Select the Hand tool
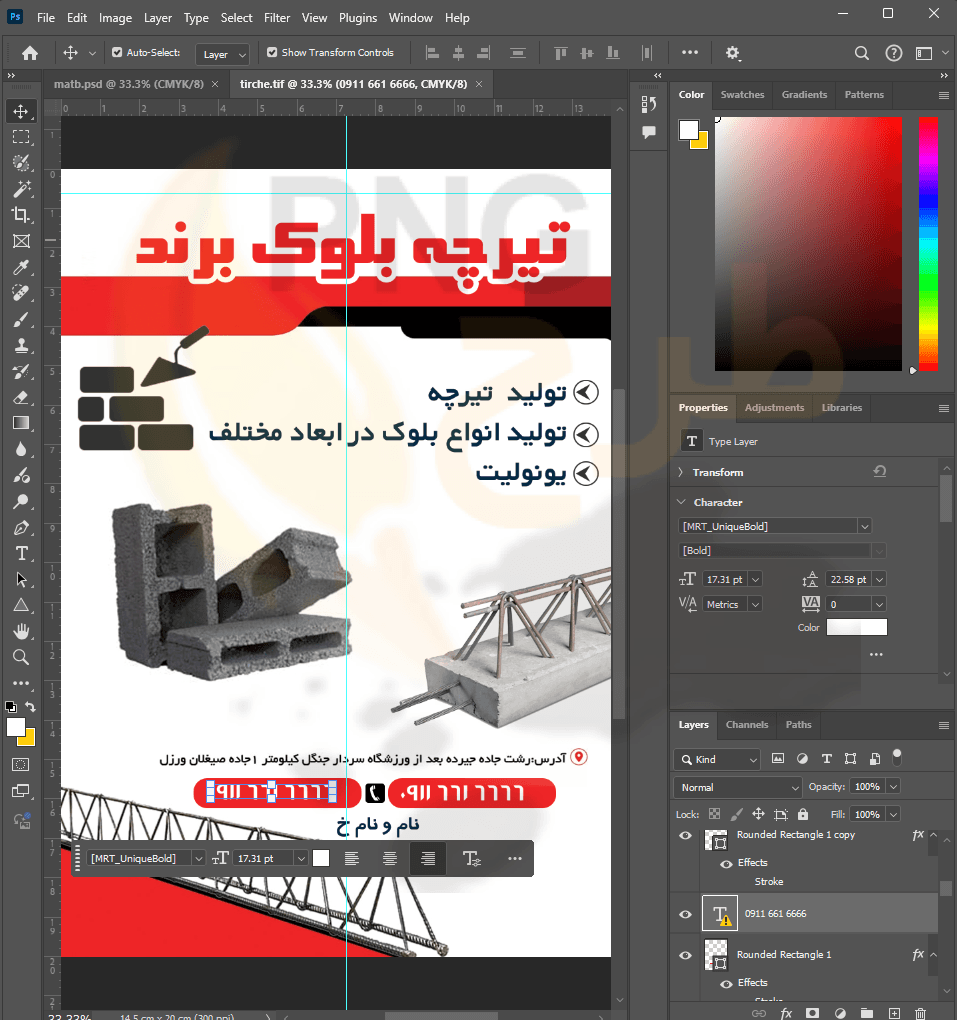 (21, 631)
